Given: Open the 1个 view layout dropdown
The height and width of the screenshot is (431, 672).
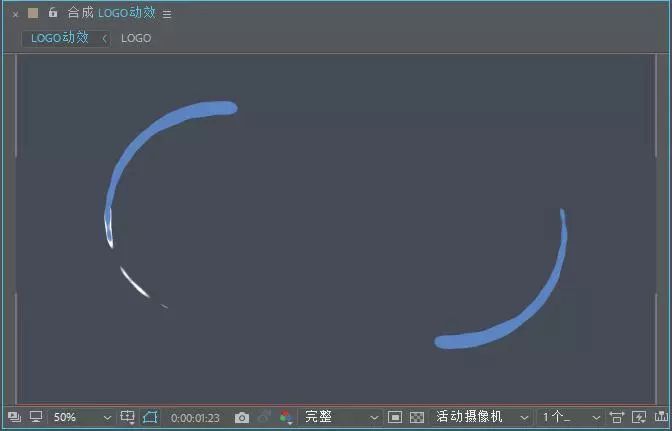Looking at the screenshot, I should pos(570,417).
